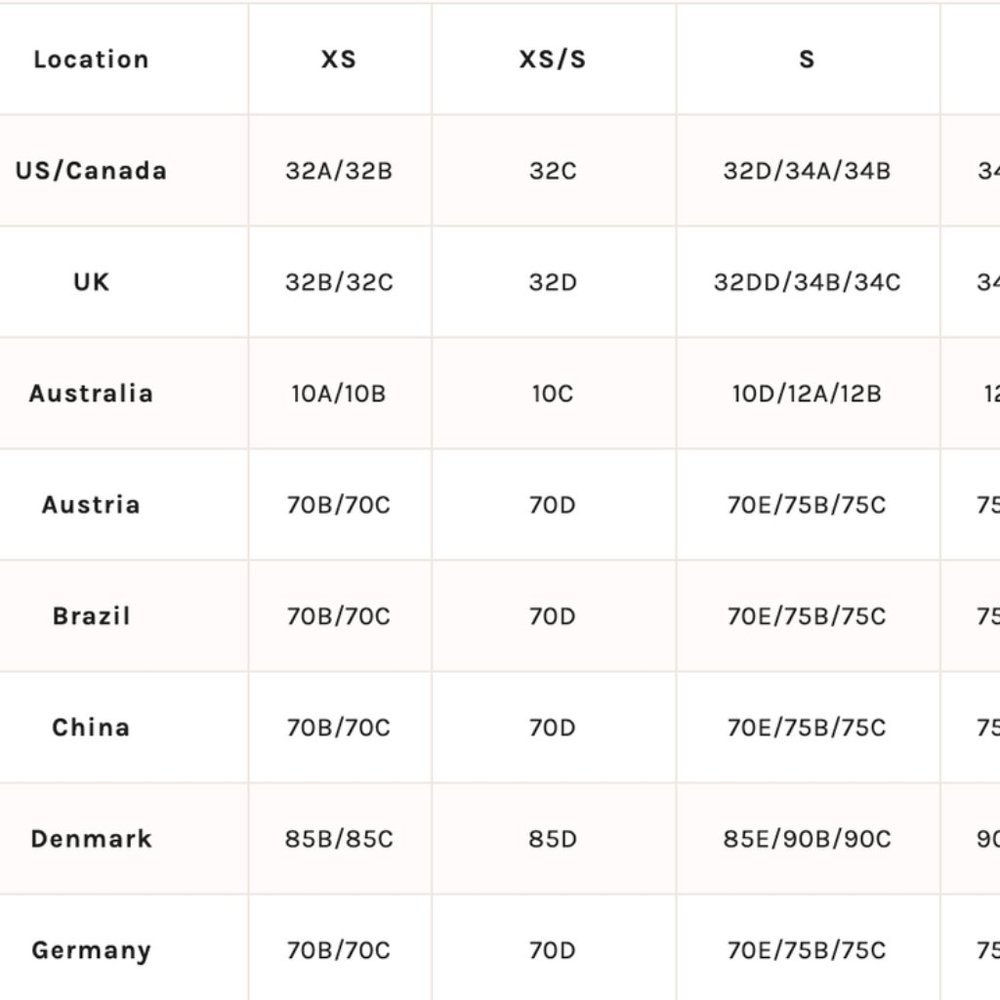Click the 85B/85C cell

(x=339, y=839)
